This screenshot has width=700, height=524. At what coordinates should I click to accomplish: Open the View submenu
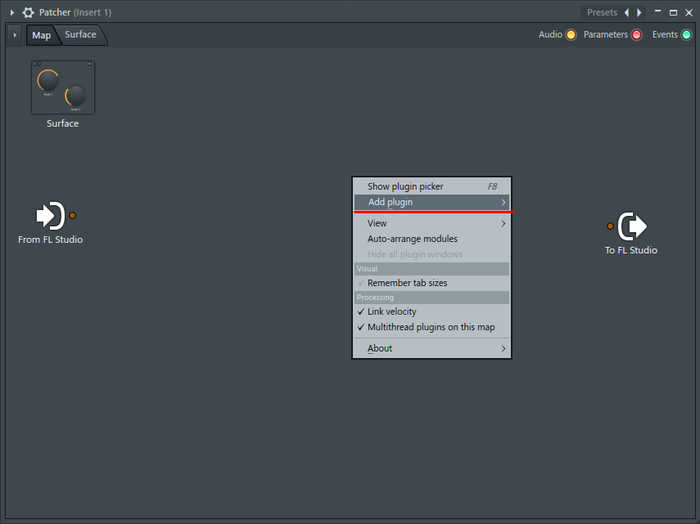(432, 223)
